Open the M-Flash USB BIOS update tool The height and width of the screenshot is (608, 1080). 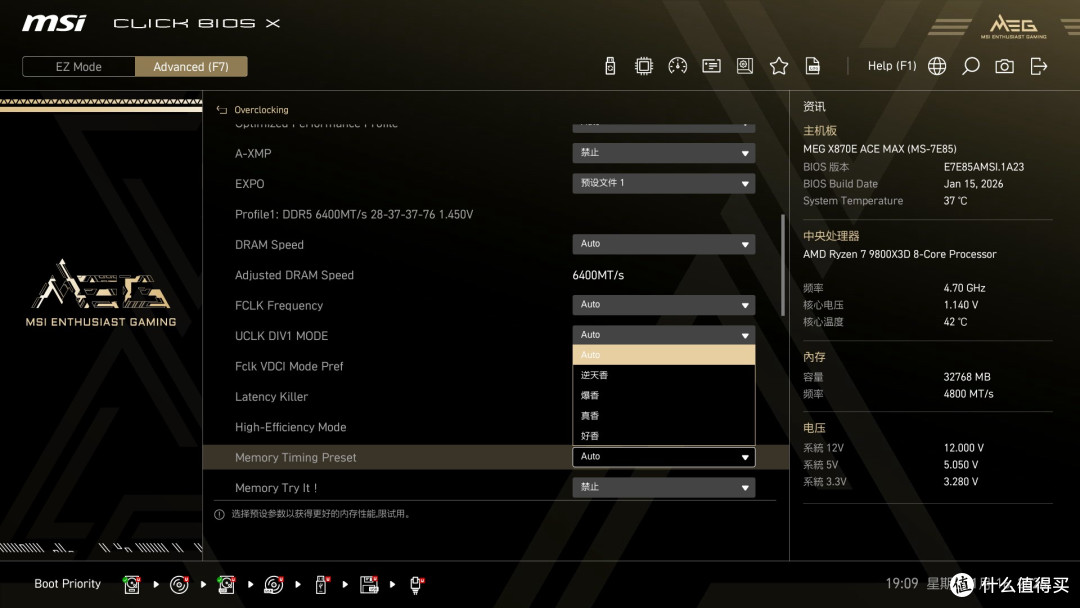click(x=610, y=66)
